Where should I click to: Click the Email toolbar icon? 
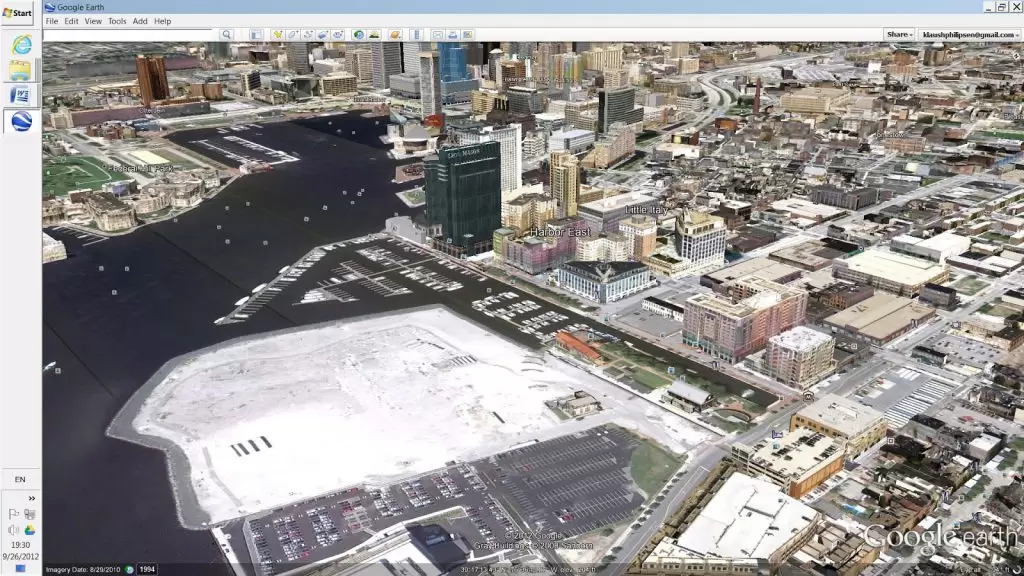(x=437, y=35)
